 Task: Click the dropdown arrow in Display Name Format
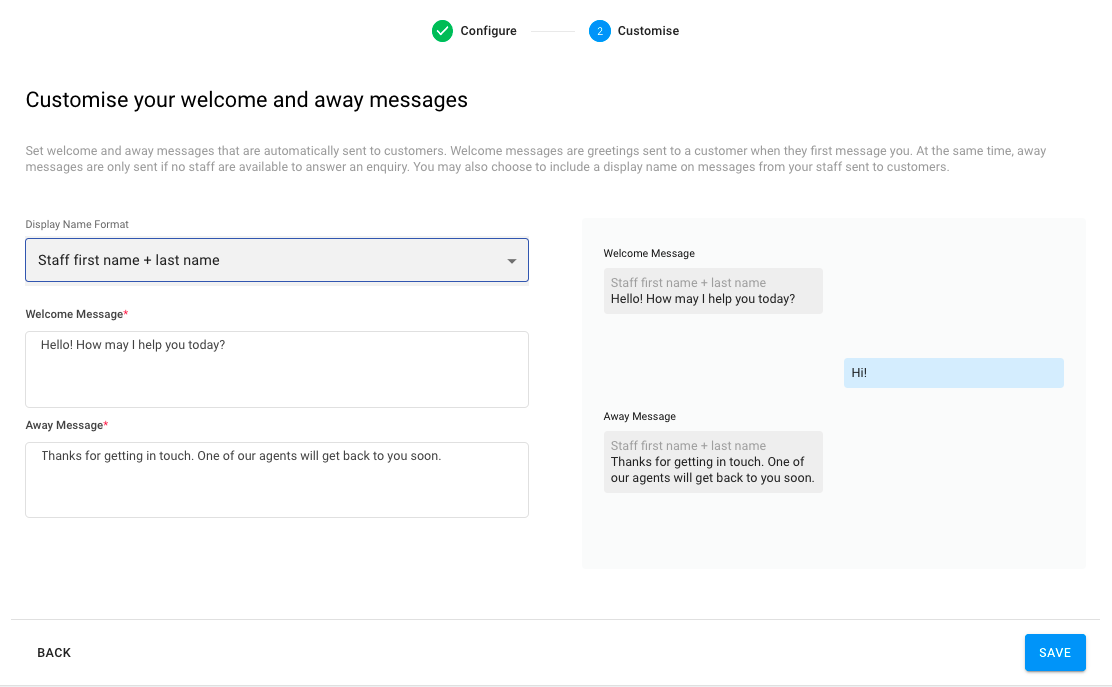click(512, 261)
